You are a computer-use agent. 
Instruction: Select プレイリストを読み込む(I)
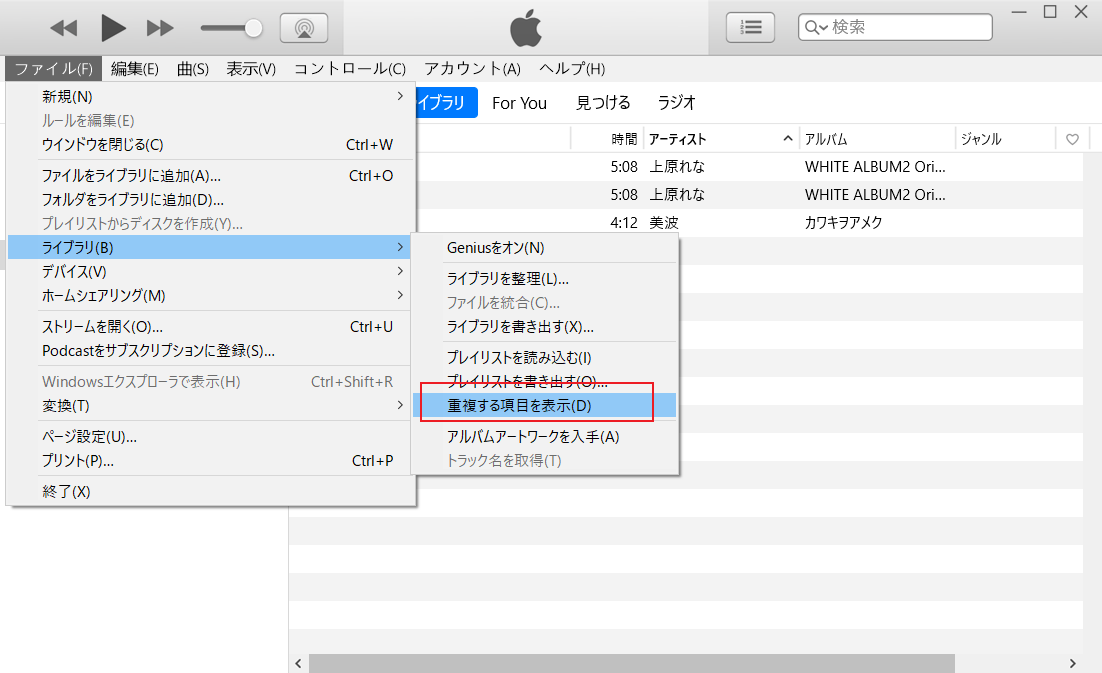[x=545, y=358]
